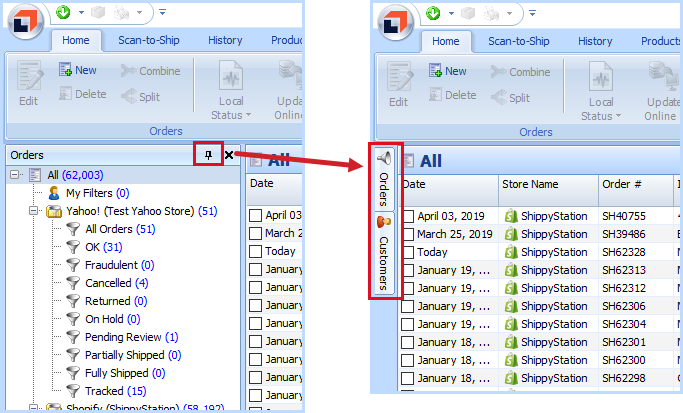Click Delete in the left window ribbon
Image resolution: width=683 pixels, height=413 pixels.
(83, 94)
